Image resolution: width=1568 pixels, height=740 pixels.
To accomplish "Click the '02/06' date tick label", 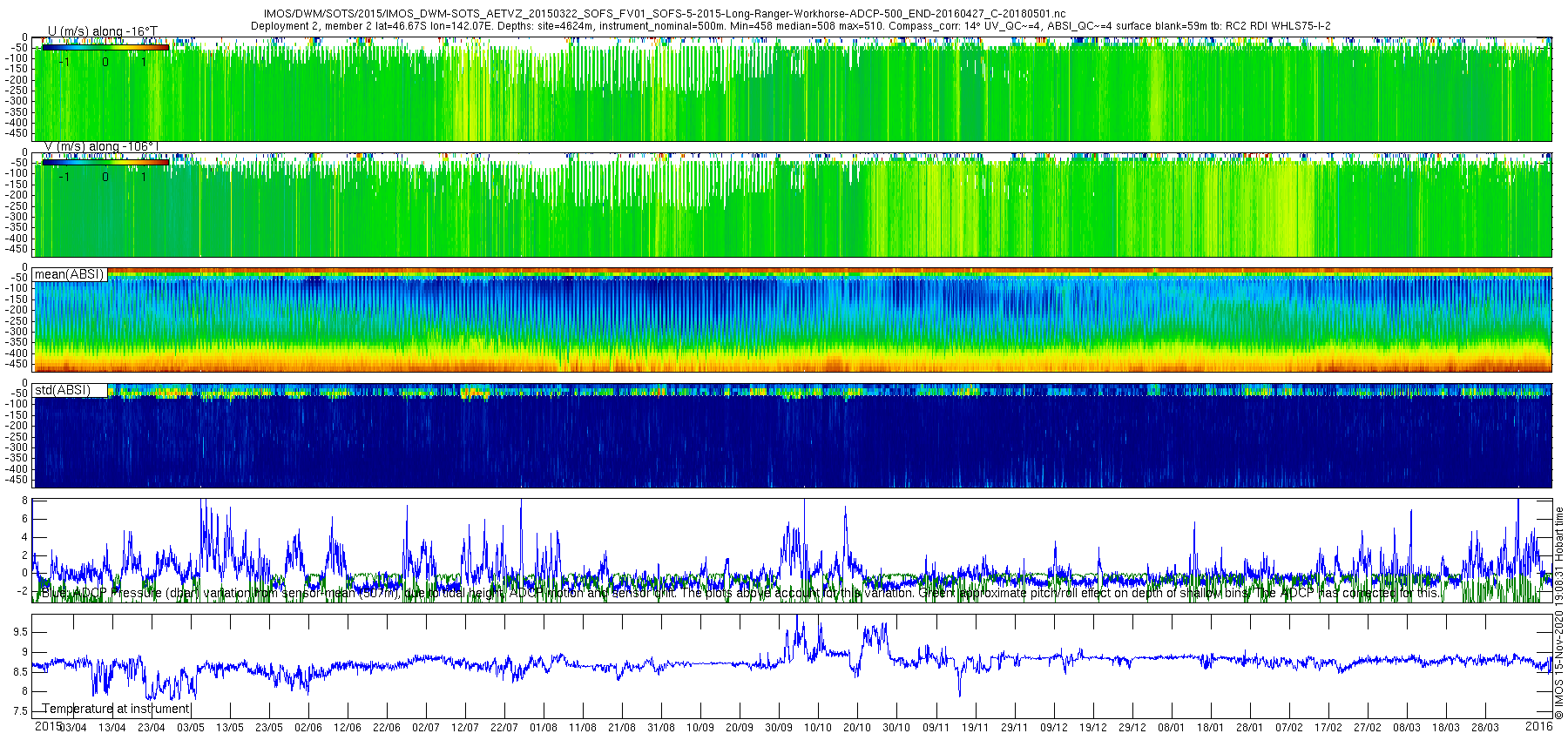I will [x=308, y=728].
